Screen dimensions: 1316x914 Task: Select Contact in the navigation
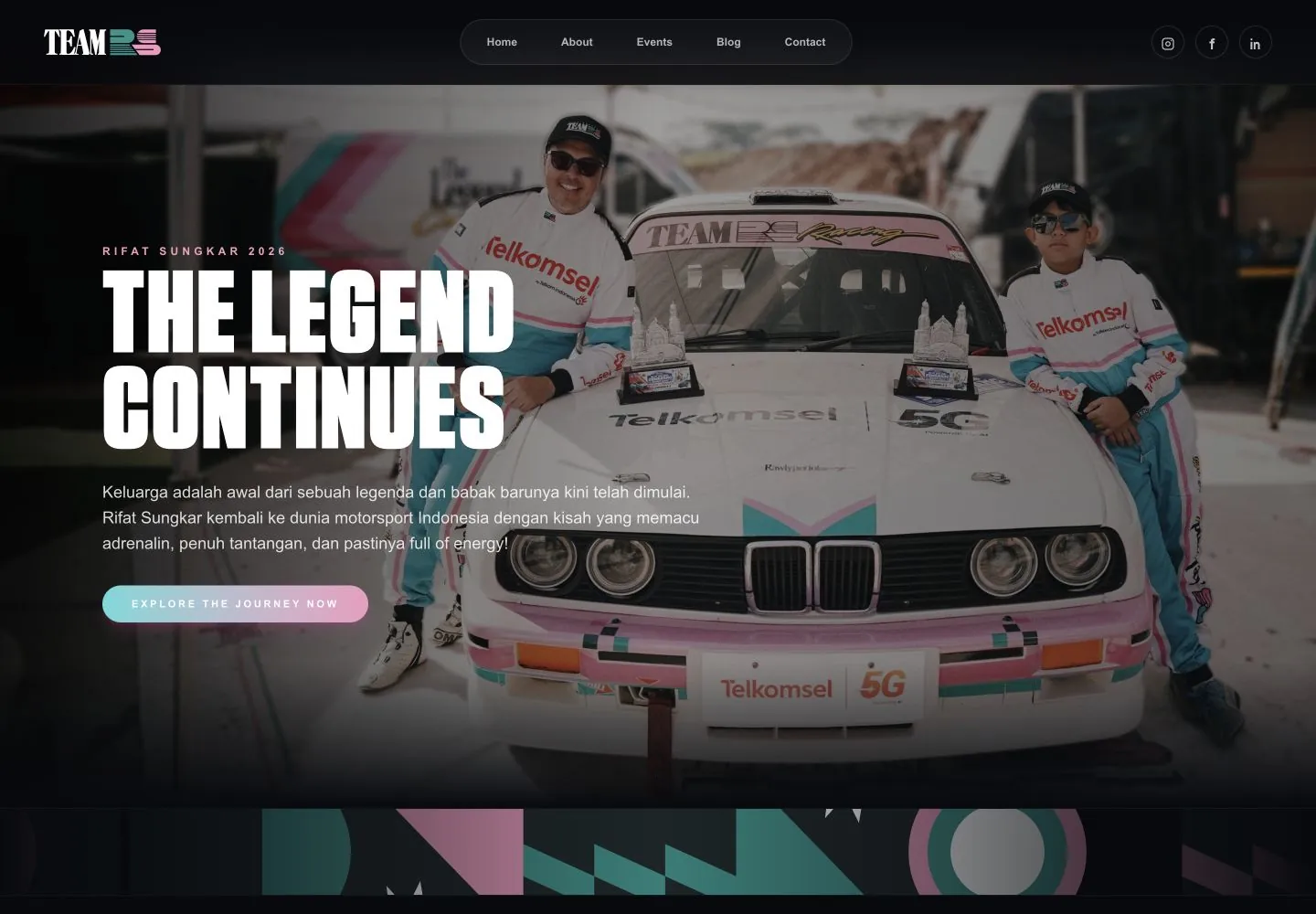point(805,42)
